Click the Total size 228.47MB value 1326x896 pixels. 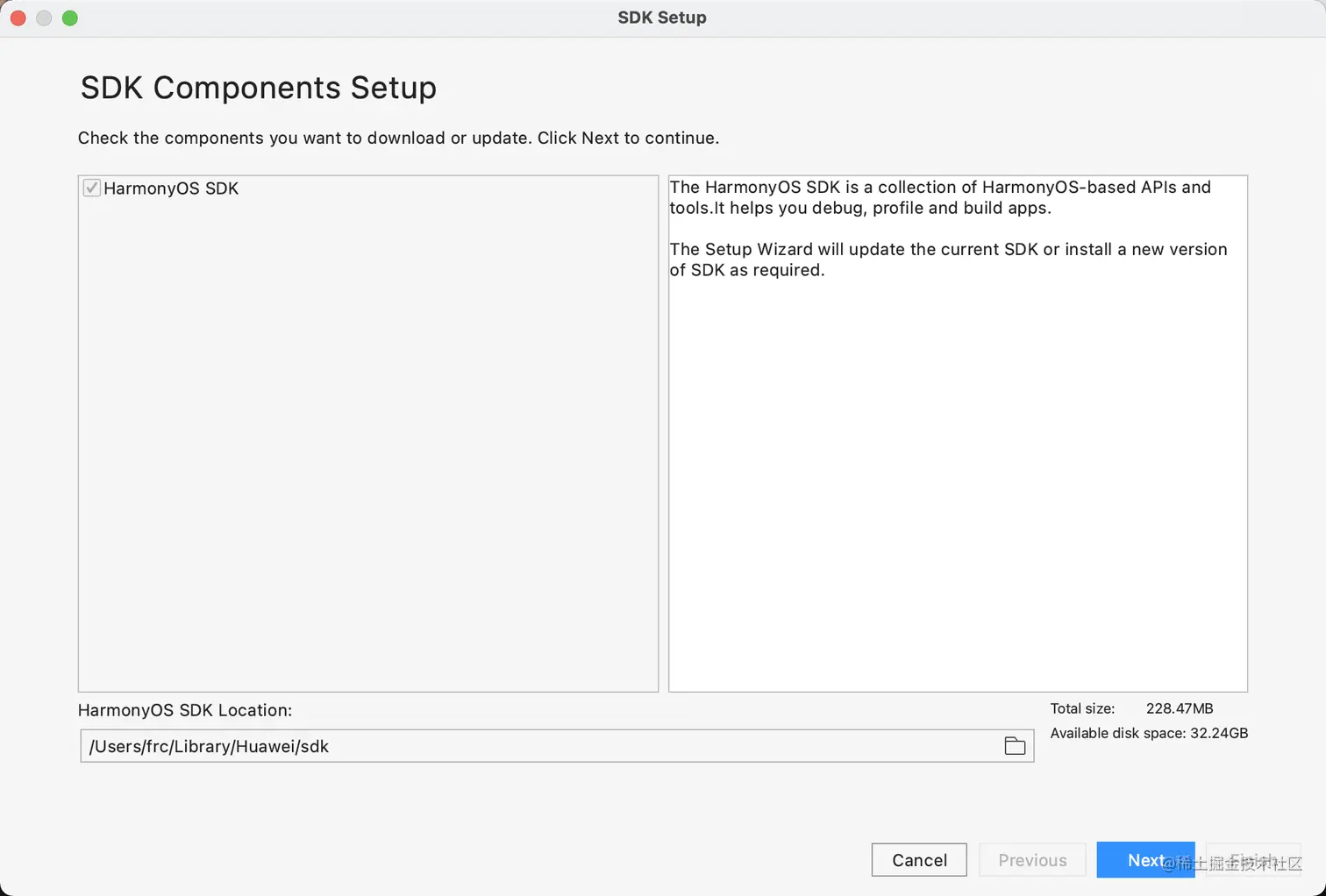(x=1180, y=708)
